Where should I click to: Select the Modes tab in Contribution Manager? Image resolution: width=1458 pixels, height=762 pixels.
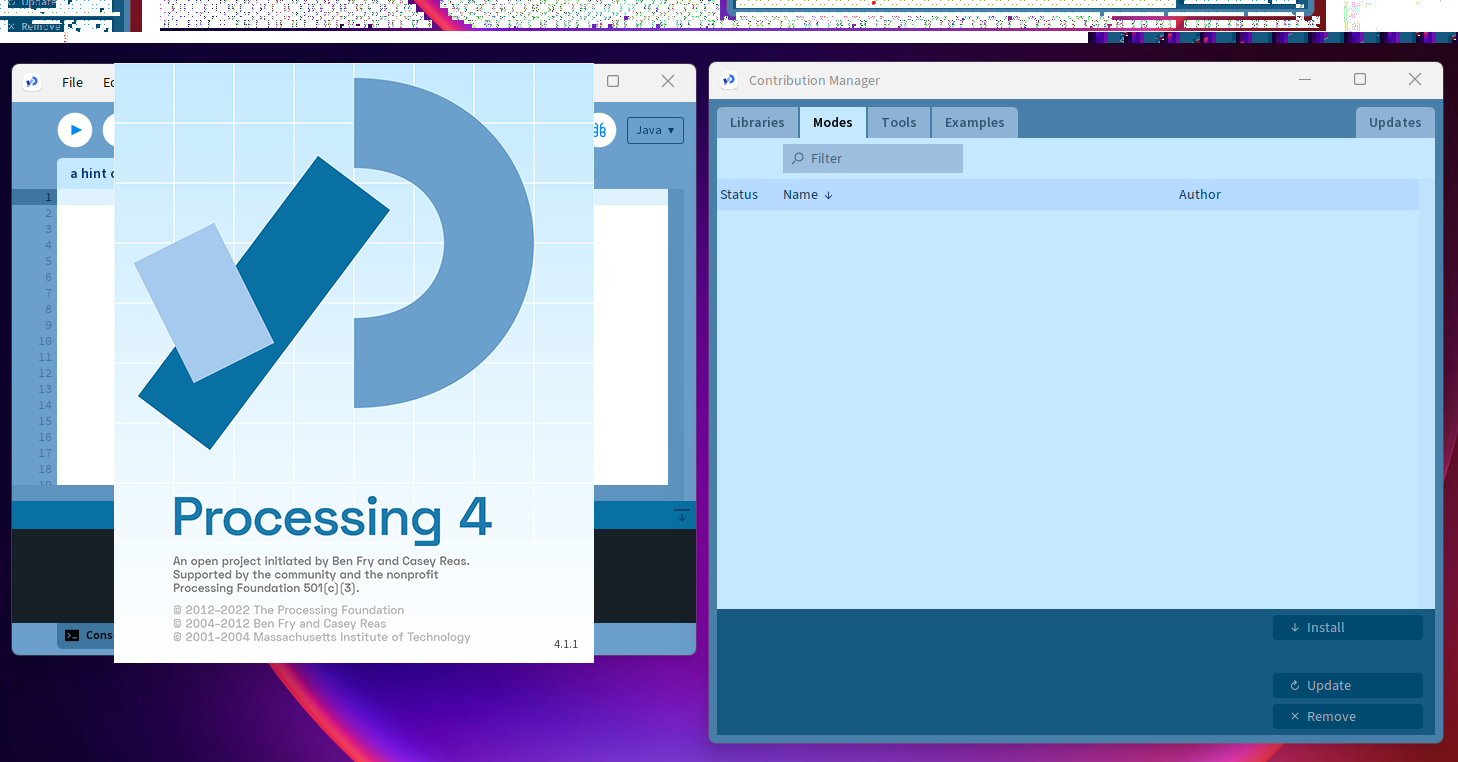coord(833,122)
